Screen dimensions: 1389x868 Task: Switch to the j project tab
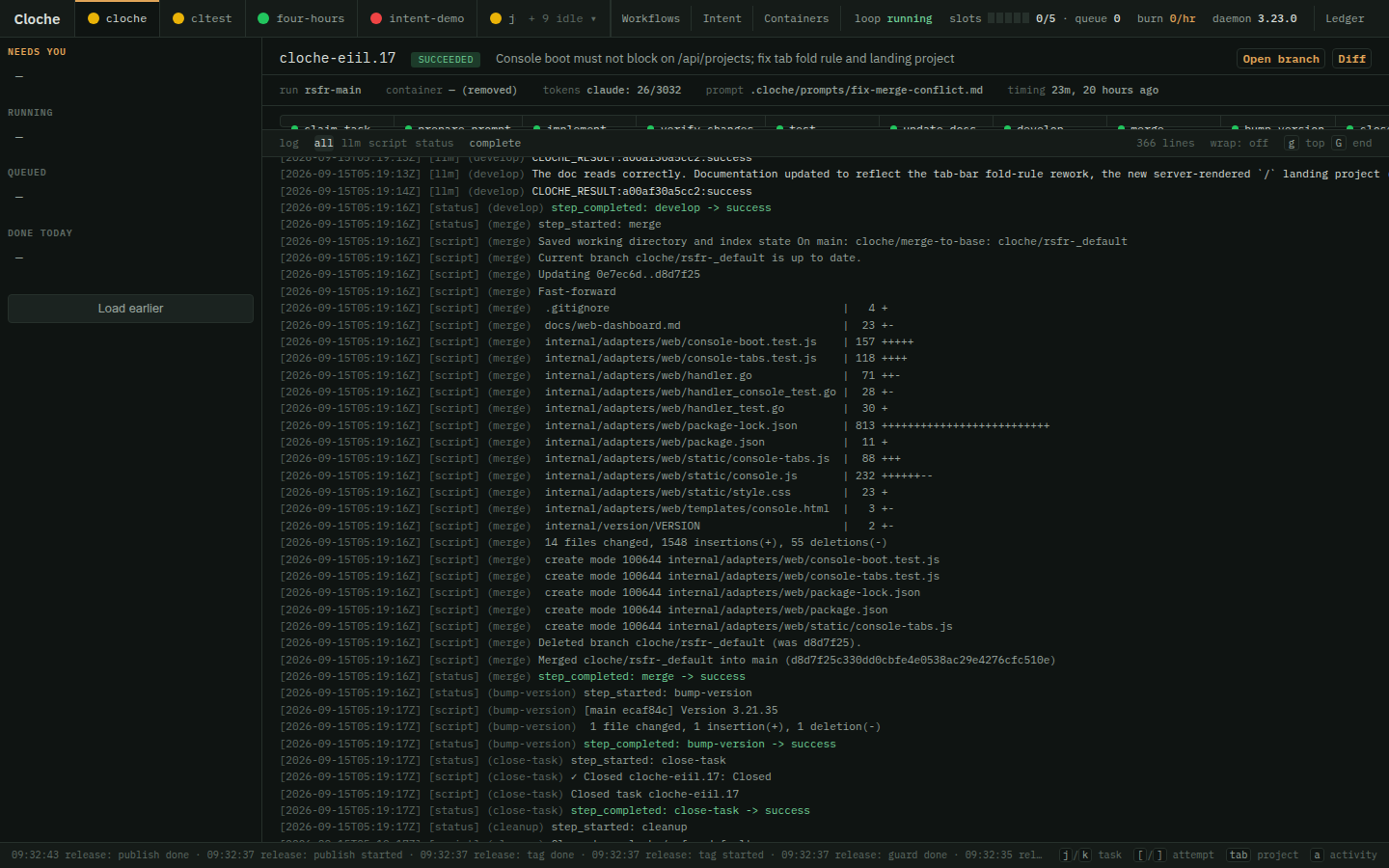[502, 18]
